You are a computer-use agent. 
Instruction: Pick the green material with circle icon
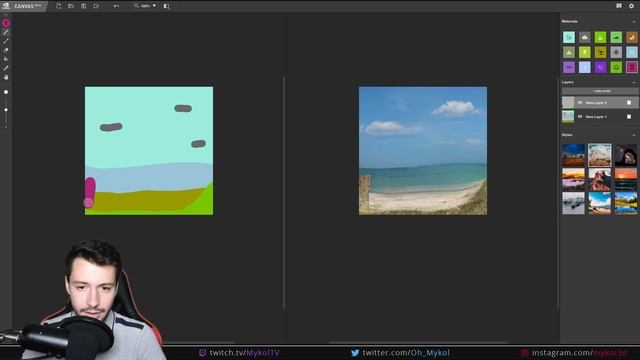[x=616, y=67]
